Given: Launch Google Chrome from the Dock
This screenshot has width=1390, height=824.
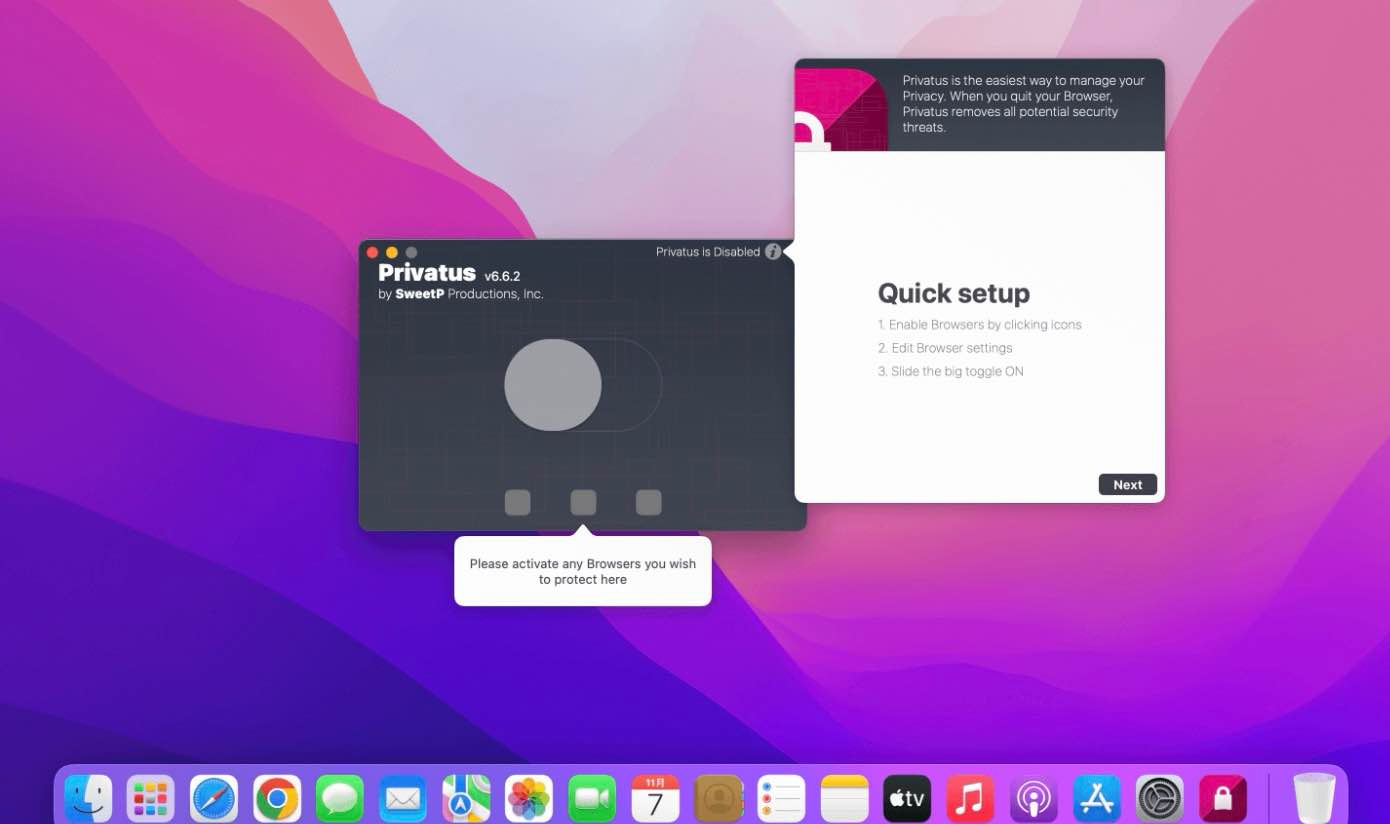Looking at the screenshot, I should (277, 799).
